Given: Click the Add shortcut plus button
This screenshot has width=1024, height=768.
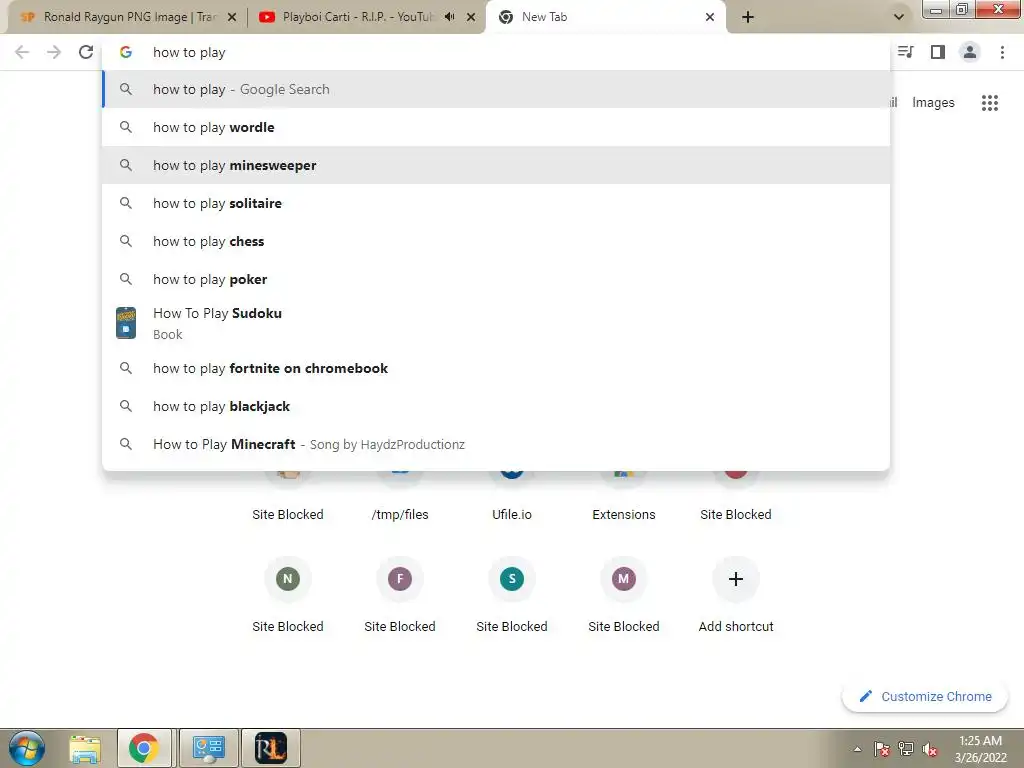Looking at the screenshot, I should [736, 579].
